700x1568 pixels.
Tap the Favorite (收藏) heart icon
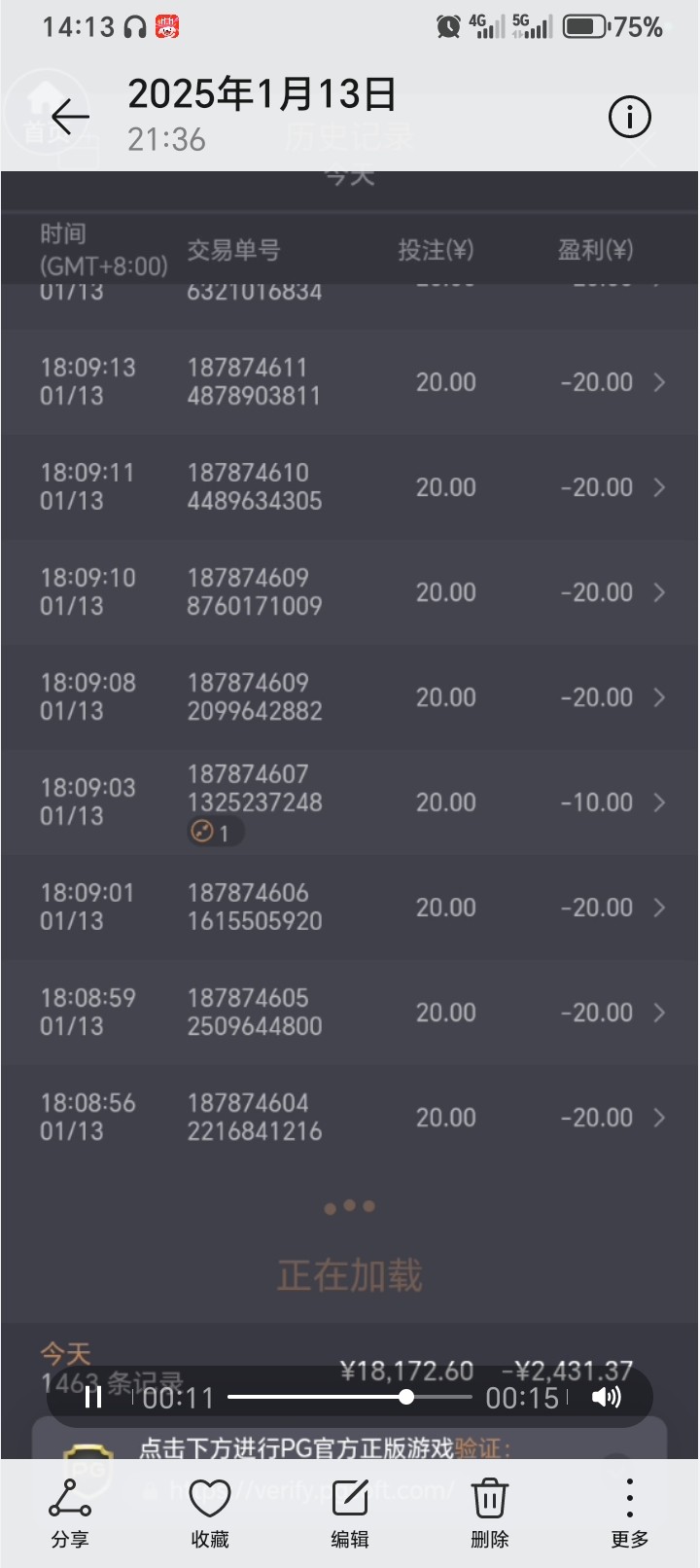pos(210,1511)
